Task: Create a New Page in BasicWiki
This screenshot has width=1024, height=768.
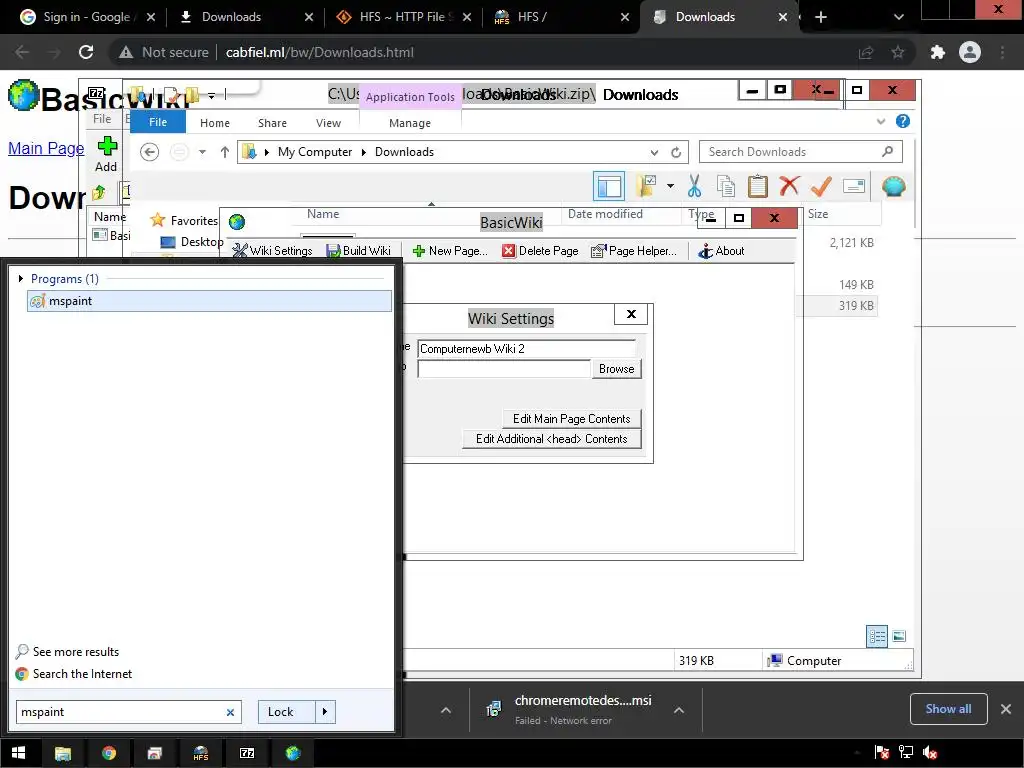Action: tap(450, 251)
